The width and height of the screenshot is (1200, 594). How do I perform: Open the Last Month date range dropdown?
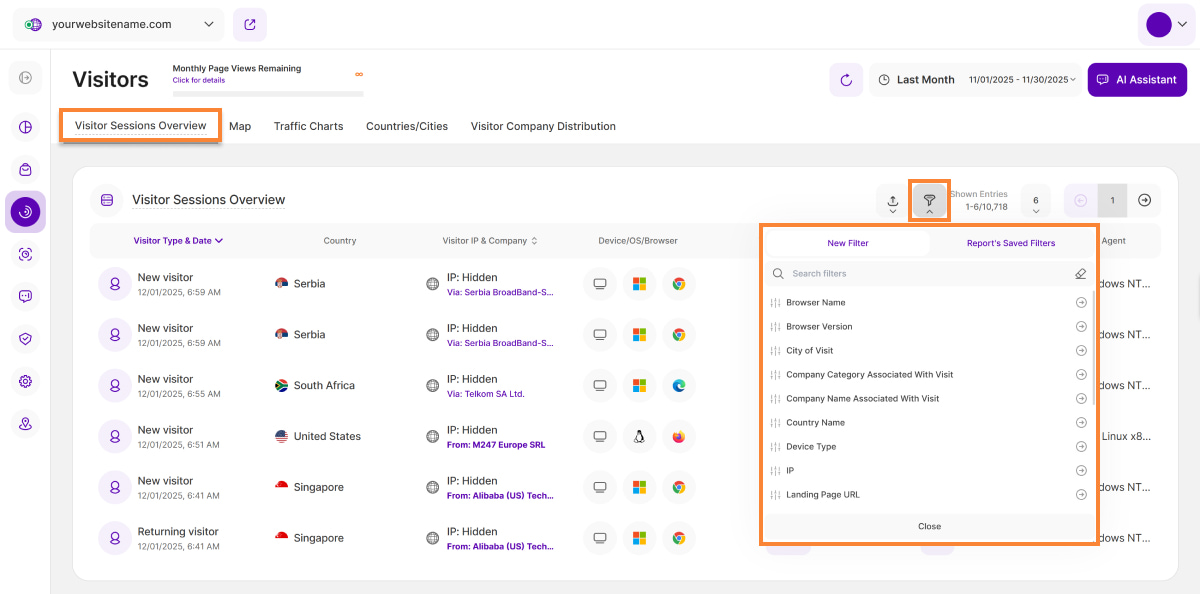pos(976,80)
